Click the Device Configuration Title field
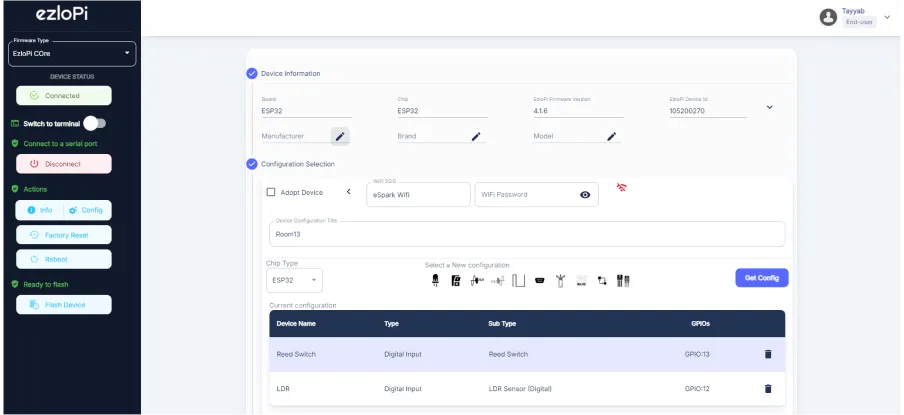This screenshot has width=904, height=415. [527, 234]
